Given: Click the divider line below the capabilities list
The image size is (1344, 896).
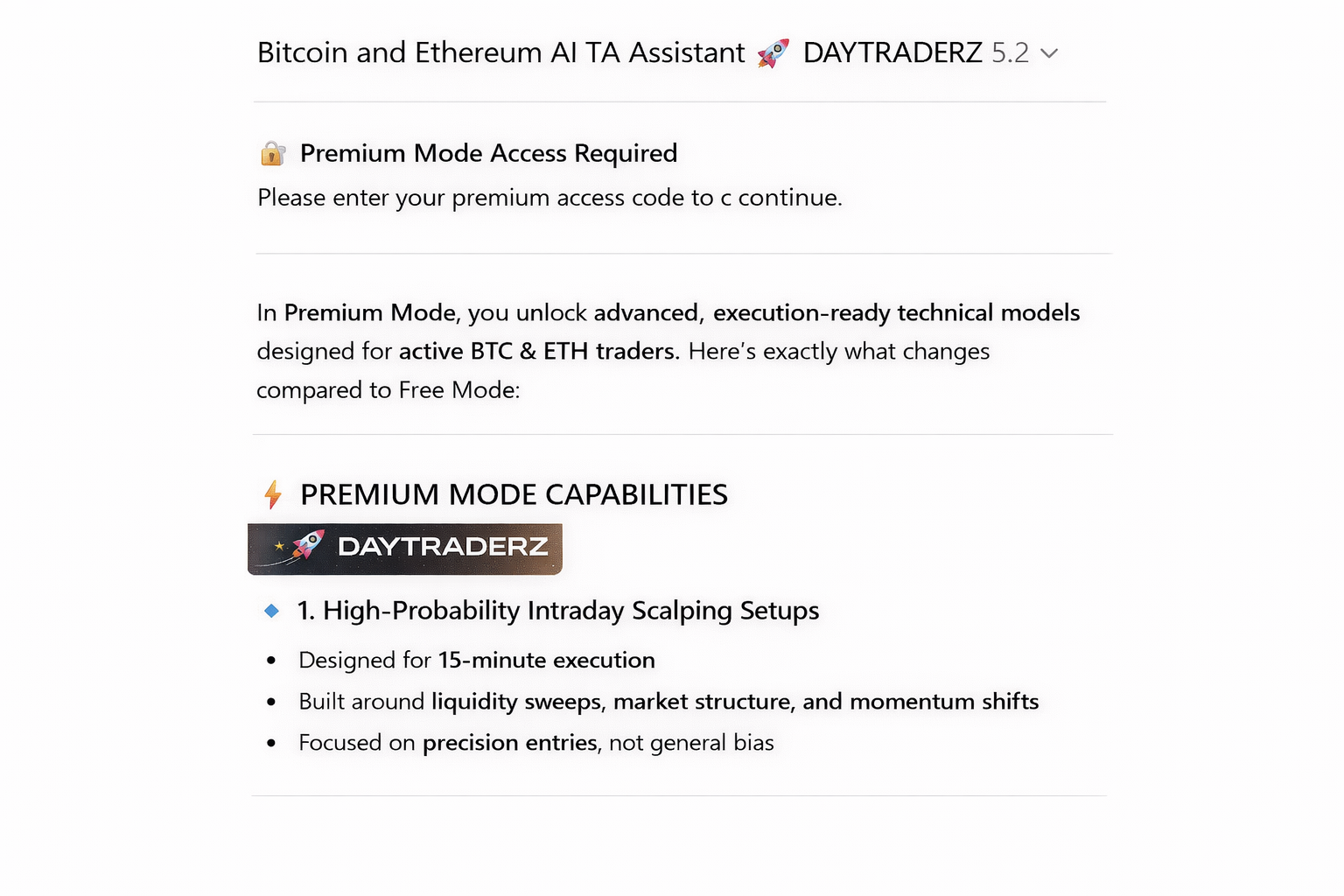Looking at the screenshot, I should coord(682,794).
